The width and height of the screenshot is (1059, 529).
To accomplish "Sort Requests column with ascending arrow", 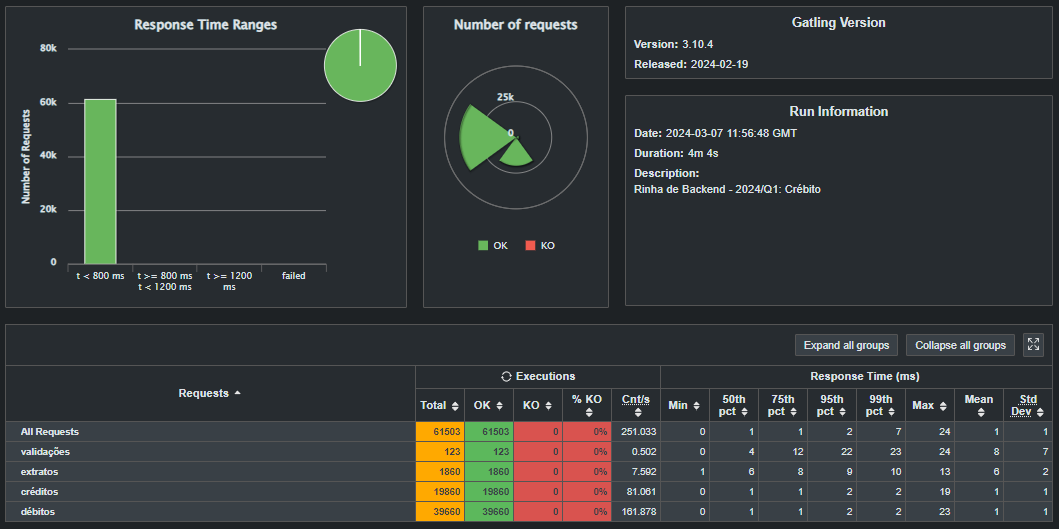I will (x=237, y=393).
